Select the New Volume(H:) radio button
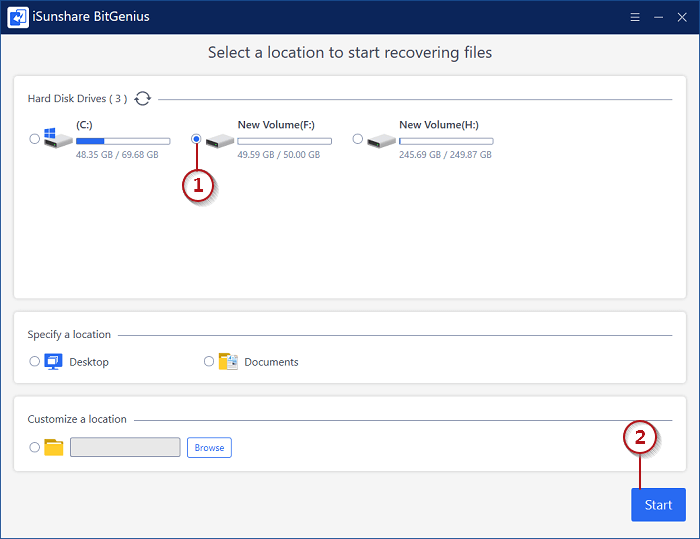Image resolution: width=700 pixels, height=539 pixels. click(x=358, y=139)
